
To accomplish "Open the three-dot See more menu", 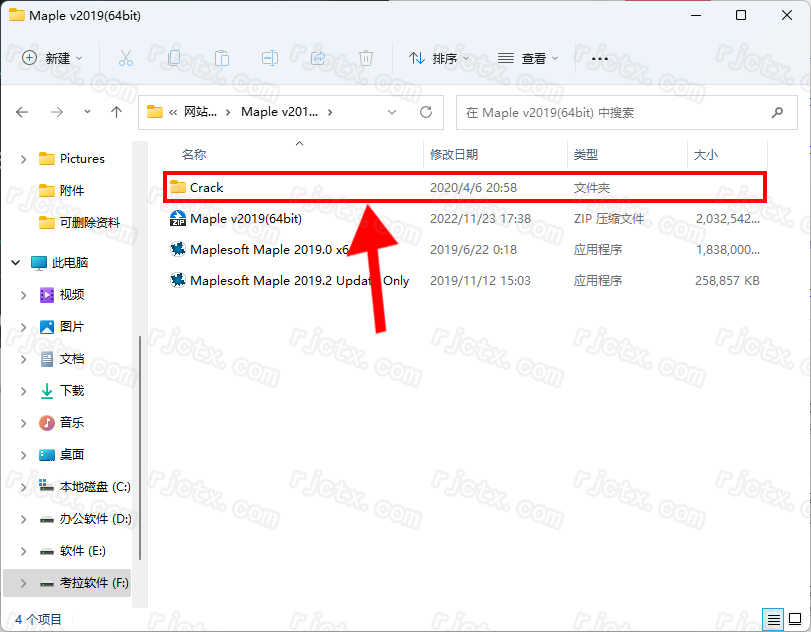I will coord(600,58).
